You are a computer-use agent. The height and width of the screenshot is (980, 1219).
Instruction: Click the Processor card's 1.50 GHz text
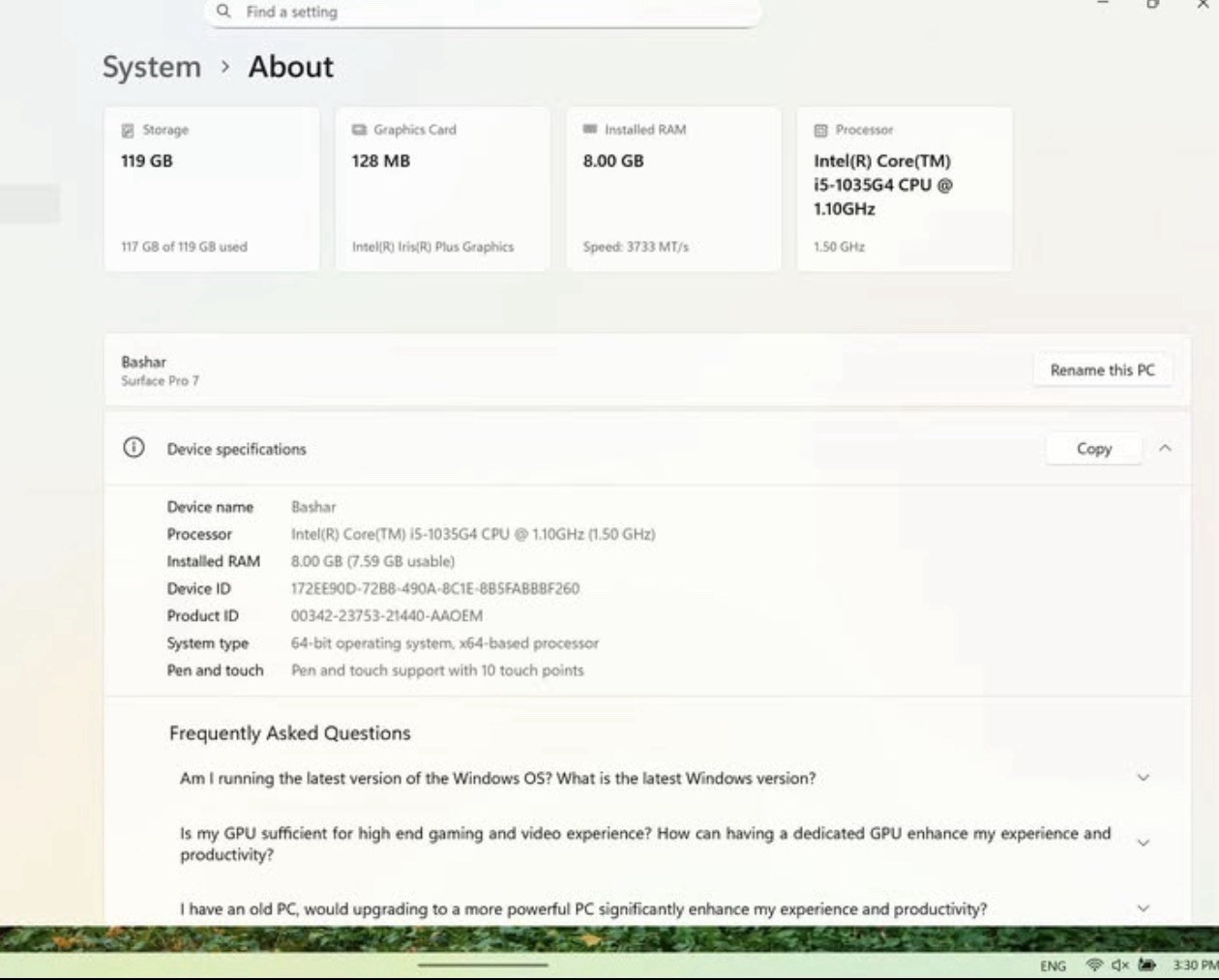tap(839, 247)
